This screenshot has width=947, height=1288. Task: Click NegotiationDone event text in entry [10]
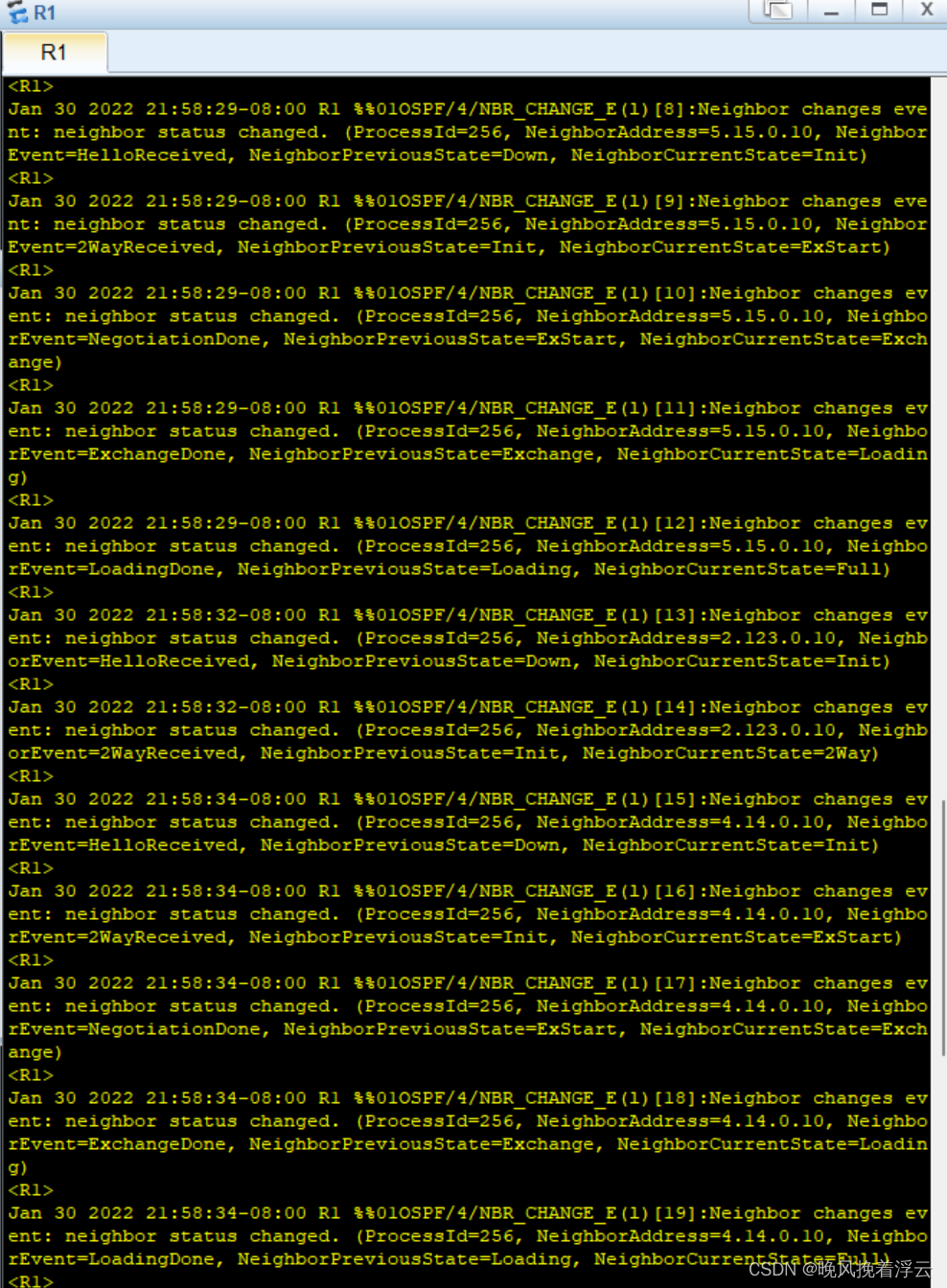(x=174, y=339)
